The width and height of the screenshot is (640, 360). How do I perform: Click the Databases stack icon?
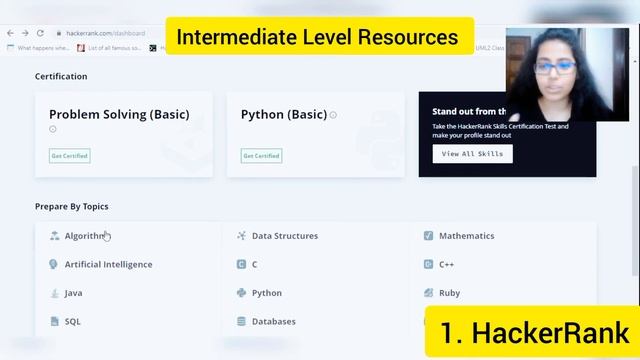pos(241,321)
